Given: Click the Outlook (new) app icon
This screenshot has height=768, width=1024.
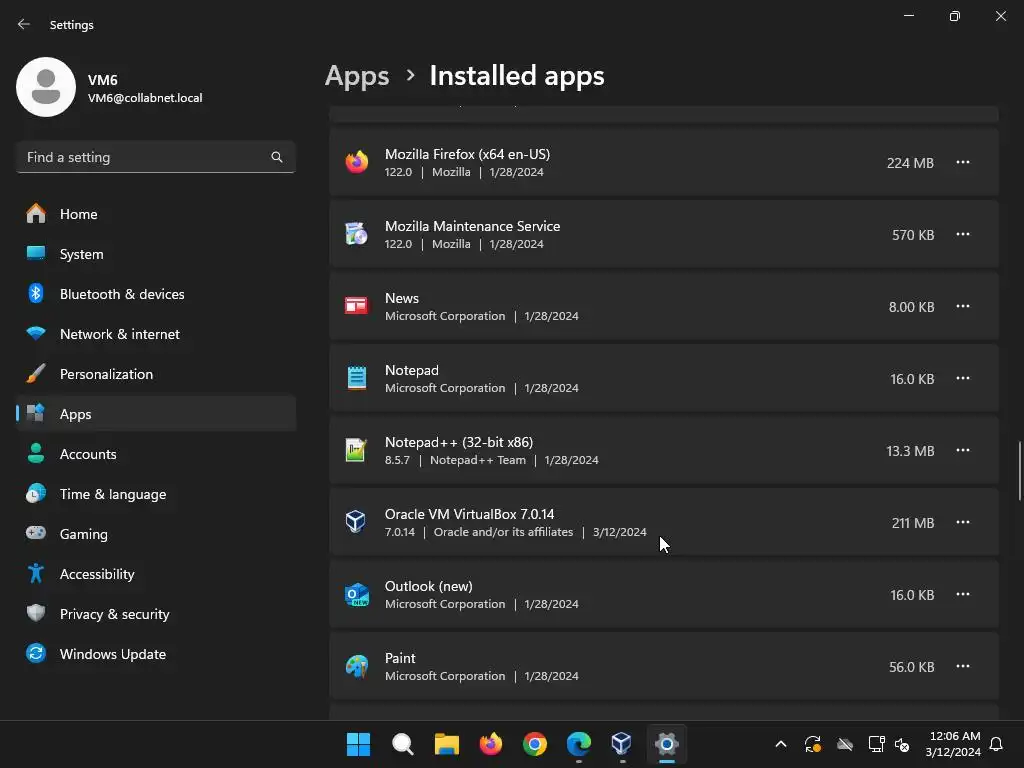Looking at the screenshot, I should [x=357, y=594].
